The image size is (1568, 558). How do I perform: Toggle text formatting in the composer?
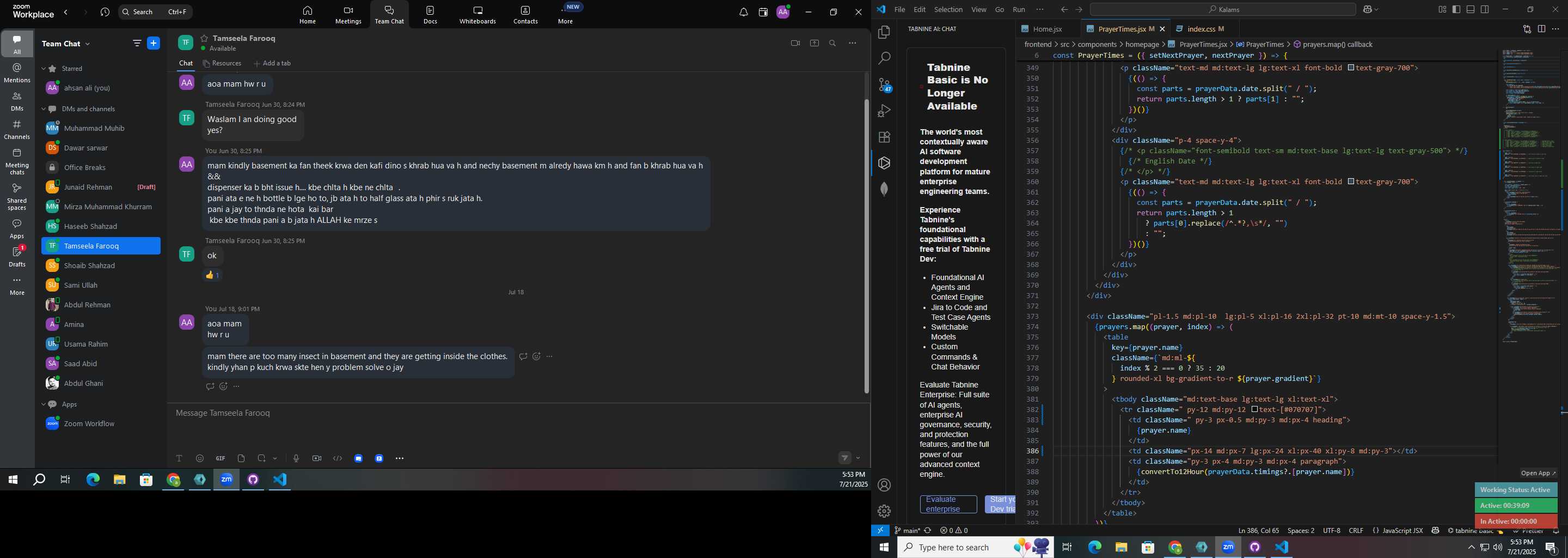tap(179, 458)
